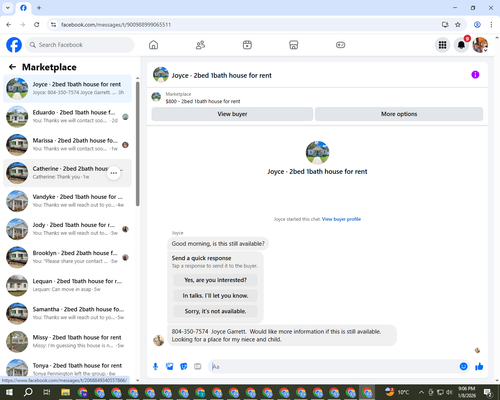500x400 pixels.
Task: Open Jody 2bed 1bath house conversation
Action: [67, 229]
